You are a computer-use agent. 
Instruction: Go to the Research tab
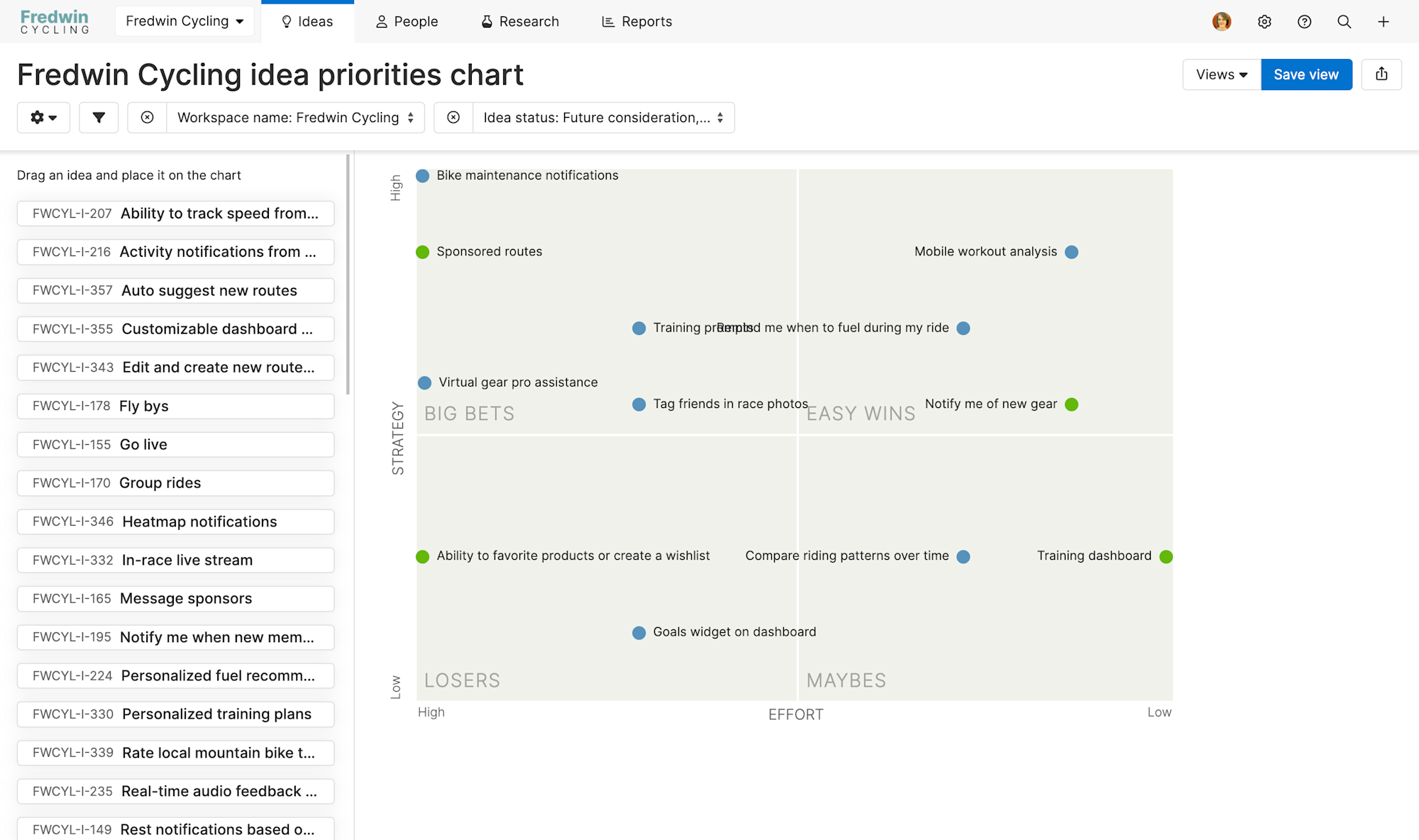click(520, 22)
